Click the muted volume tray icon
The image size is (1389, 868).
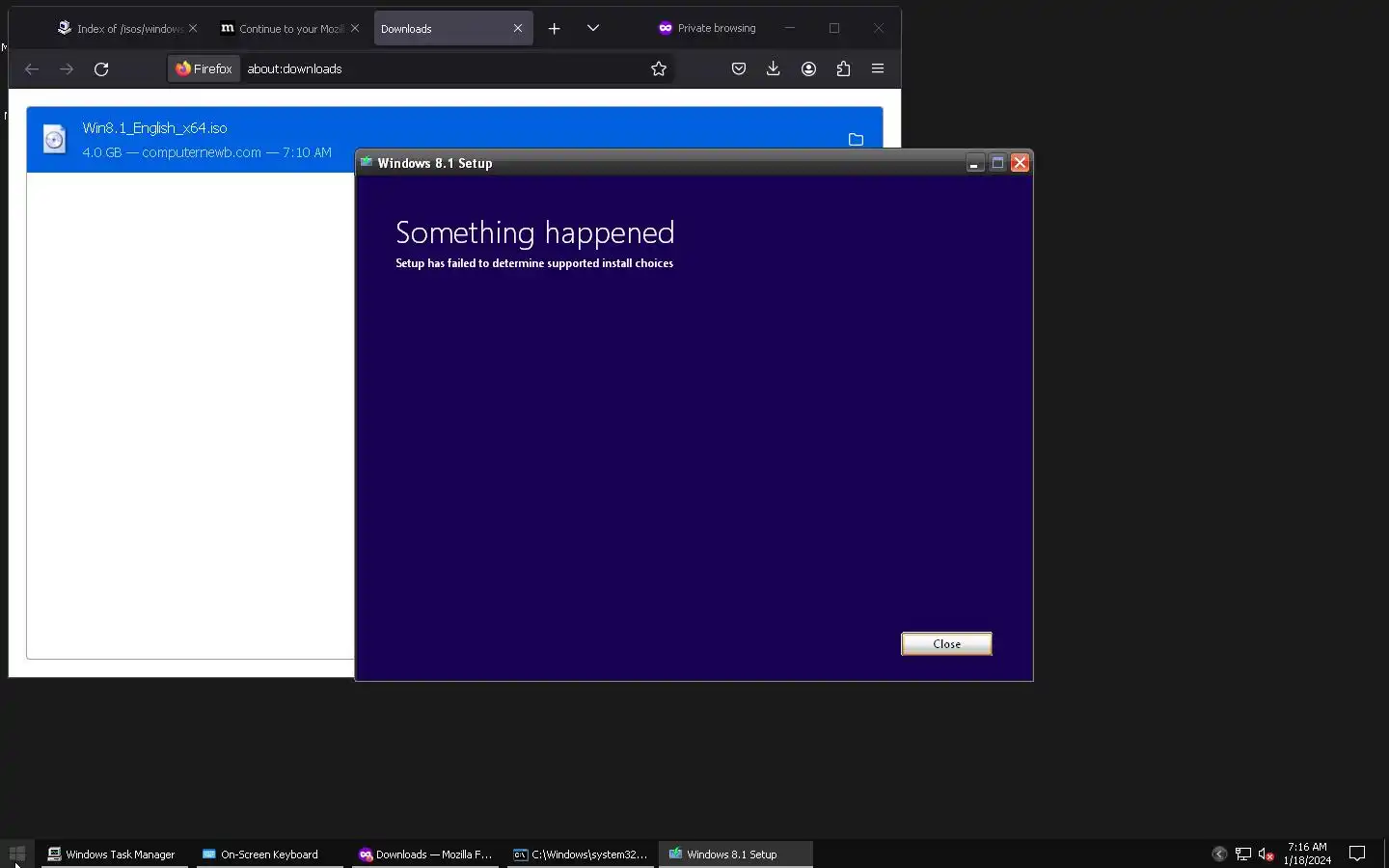coord(1266,854)
